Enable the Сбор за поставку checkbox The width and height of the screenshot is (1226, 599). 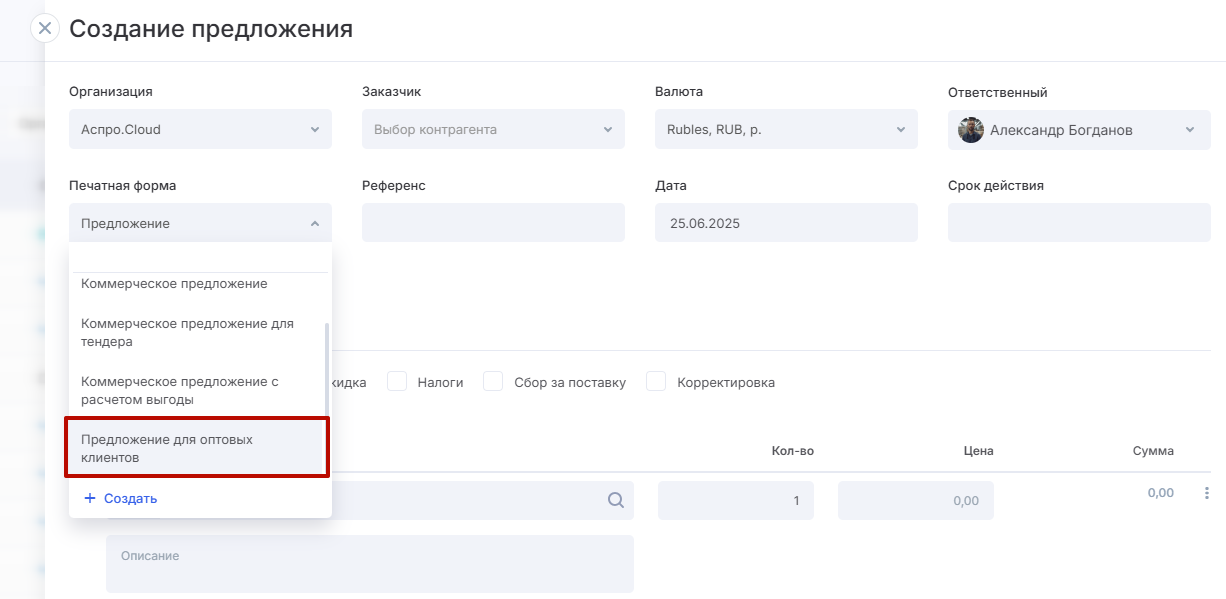click(493, 382)
